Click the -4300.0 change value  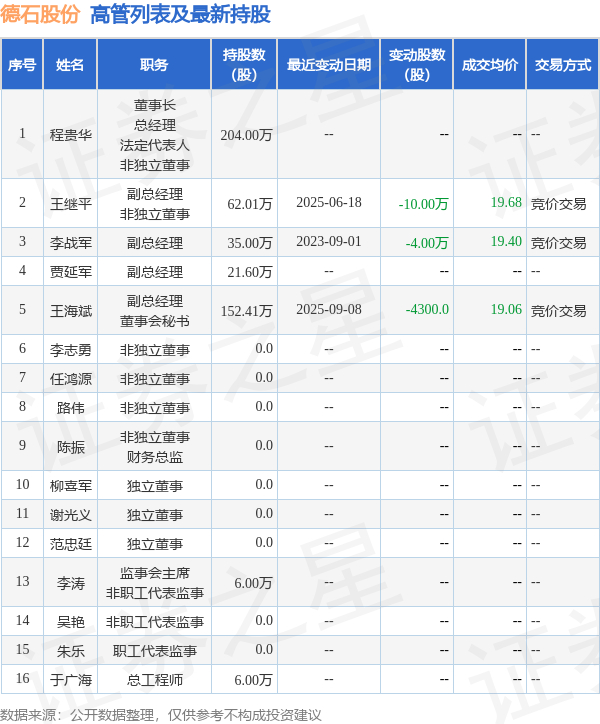click(427, 309)
